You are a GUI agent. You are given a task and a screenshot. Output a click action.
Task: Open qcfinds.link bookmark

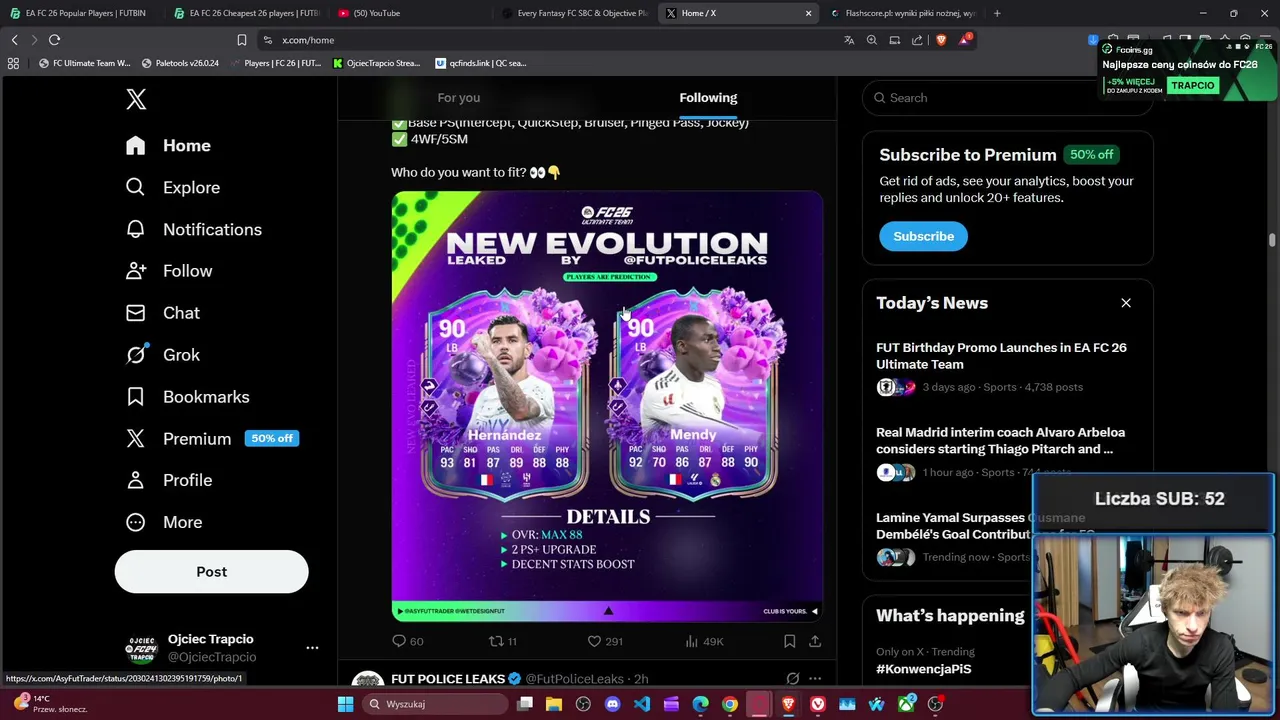pos(481,63)
